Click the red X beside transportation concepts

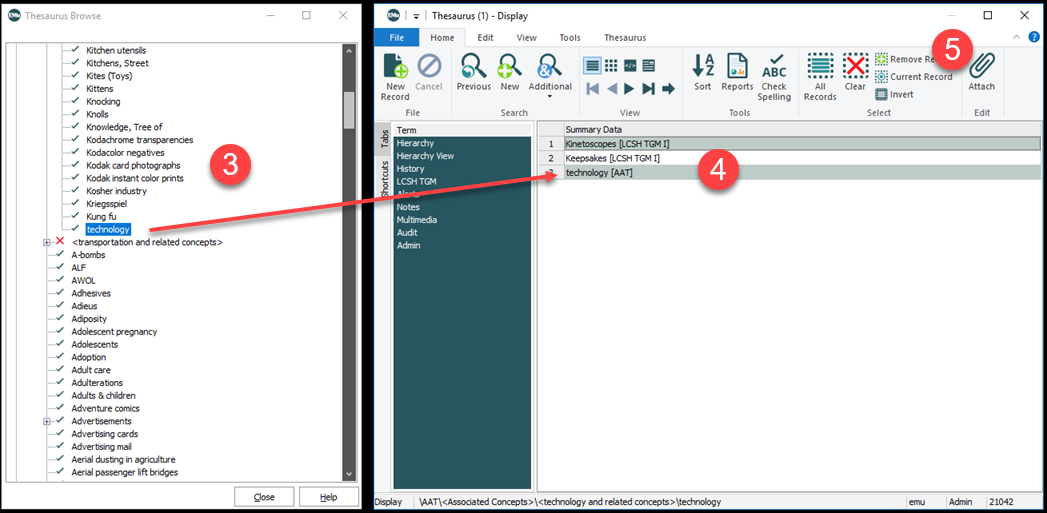click(x=60, y=242)
